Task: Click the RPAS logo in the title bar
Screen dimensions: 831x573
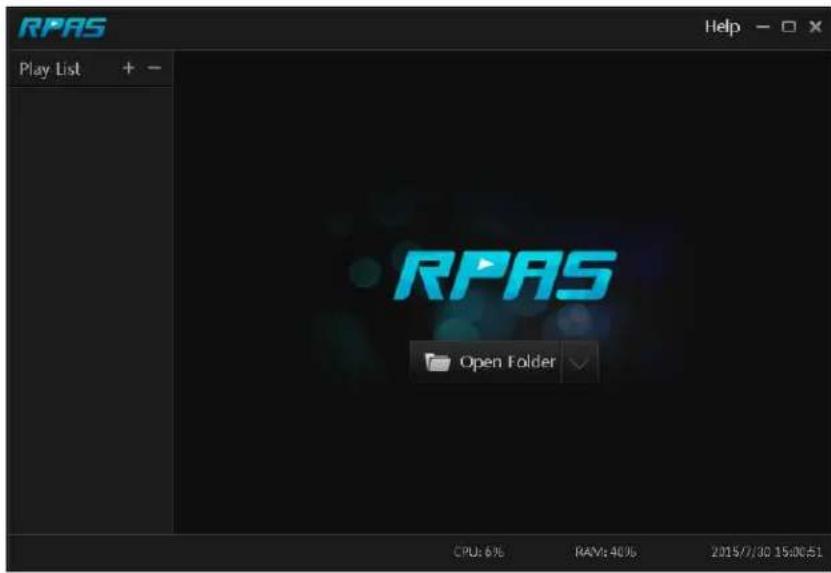Action: (63, 28)
